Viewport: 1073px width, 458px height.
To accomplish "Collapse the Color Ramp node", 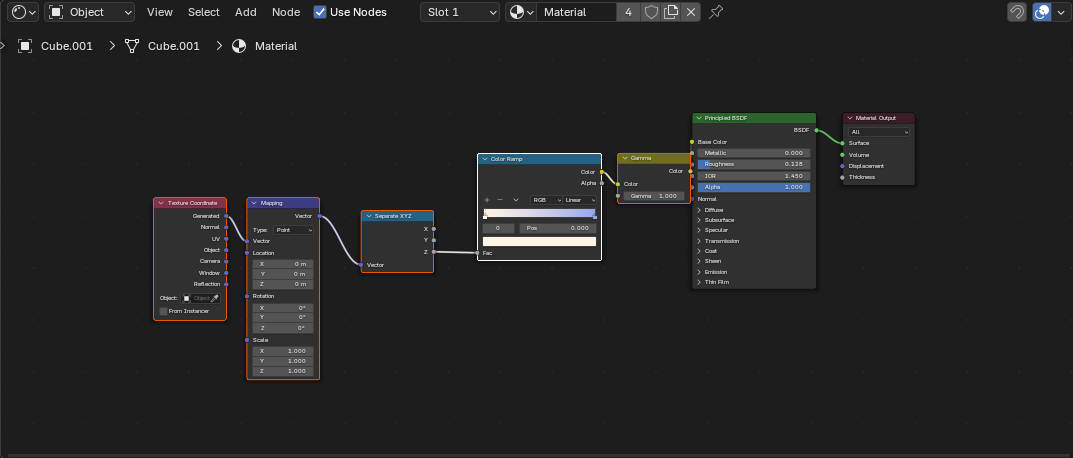I will point(485,159).
